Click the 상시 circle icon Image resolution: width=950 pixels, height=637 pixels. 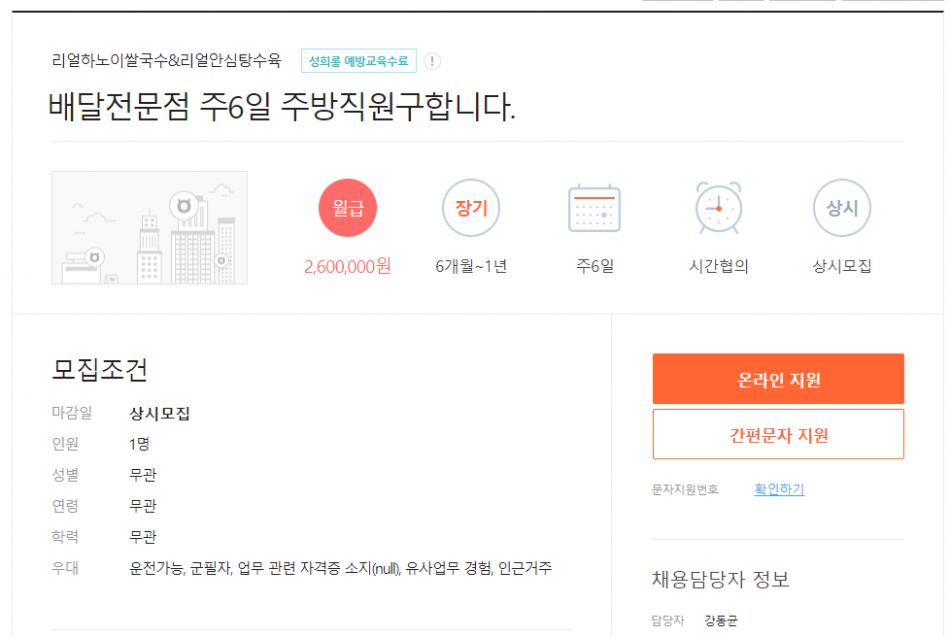point(842,208)
